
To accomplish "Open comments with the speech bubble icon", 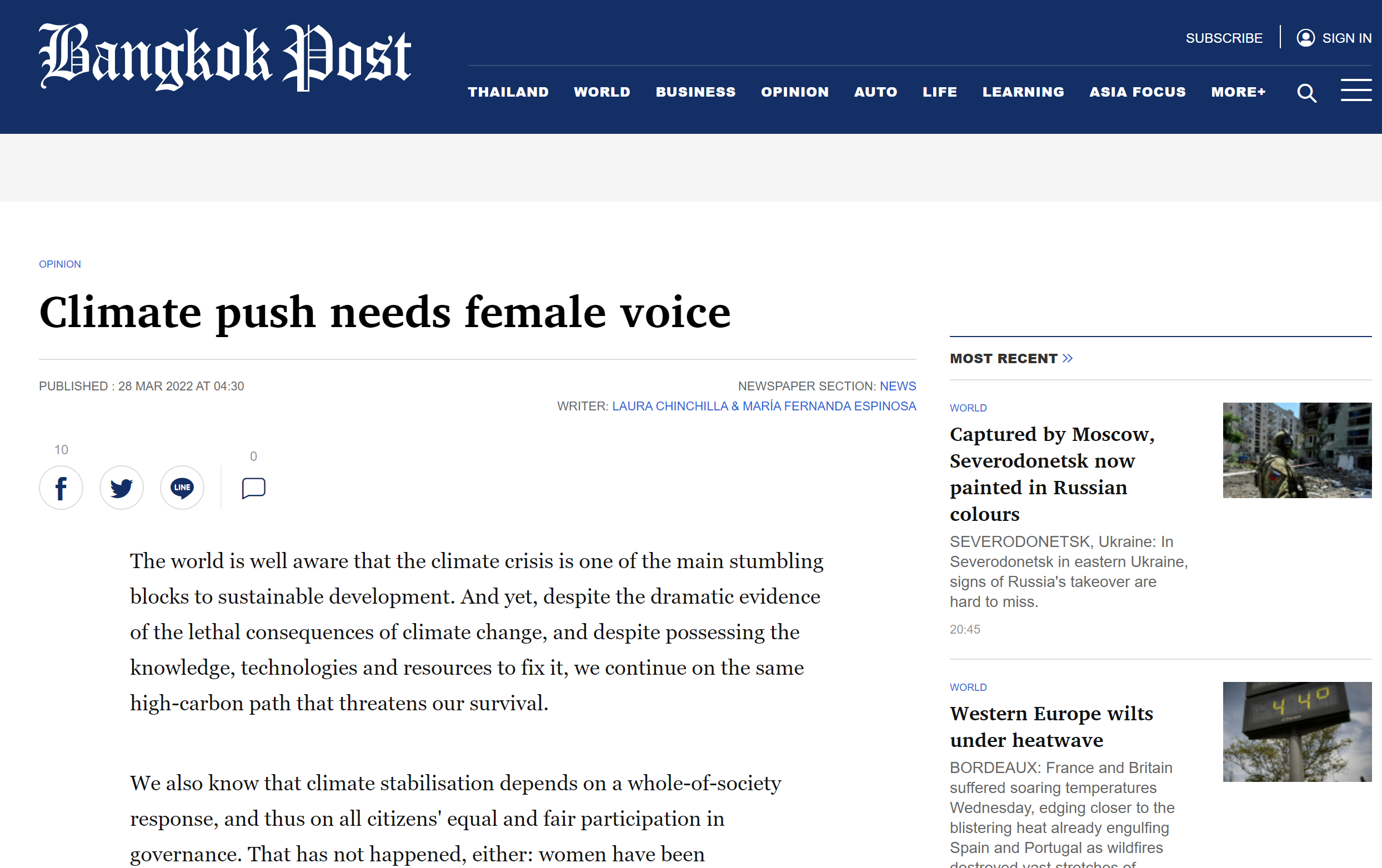I will (x=253, y=487).
